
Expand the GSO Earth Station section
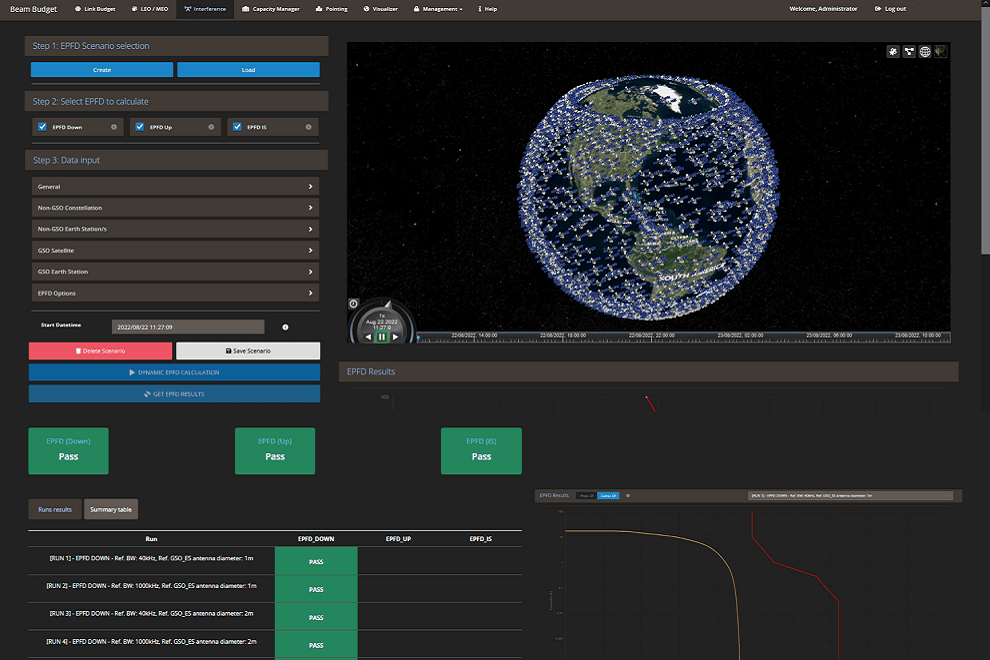click(175, 272)
